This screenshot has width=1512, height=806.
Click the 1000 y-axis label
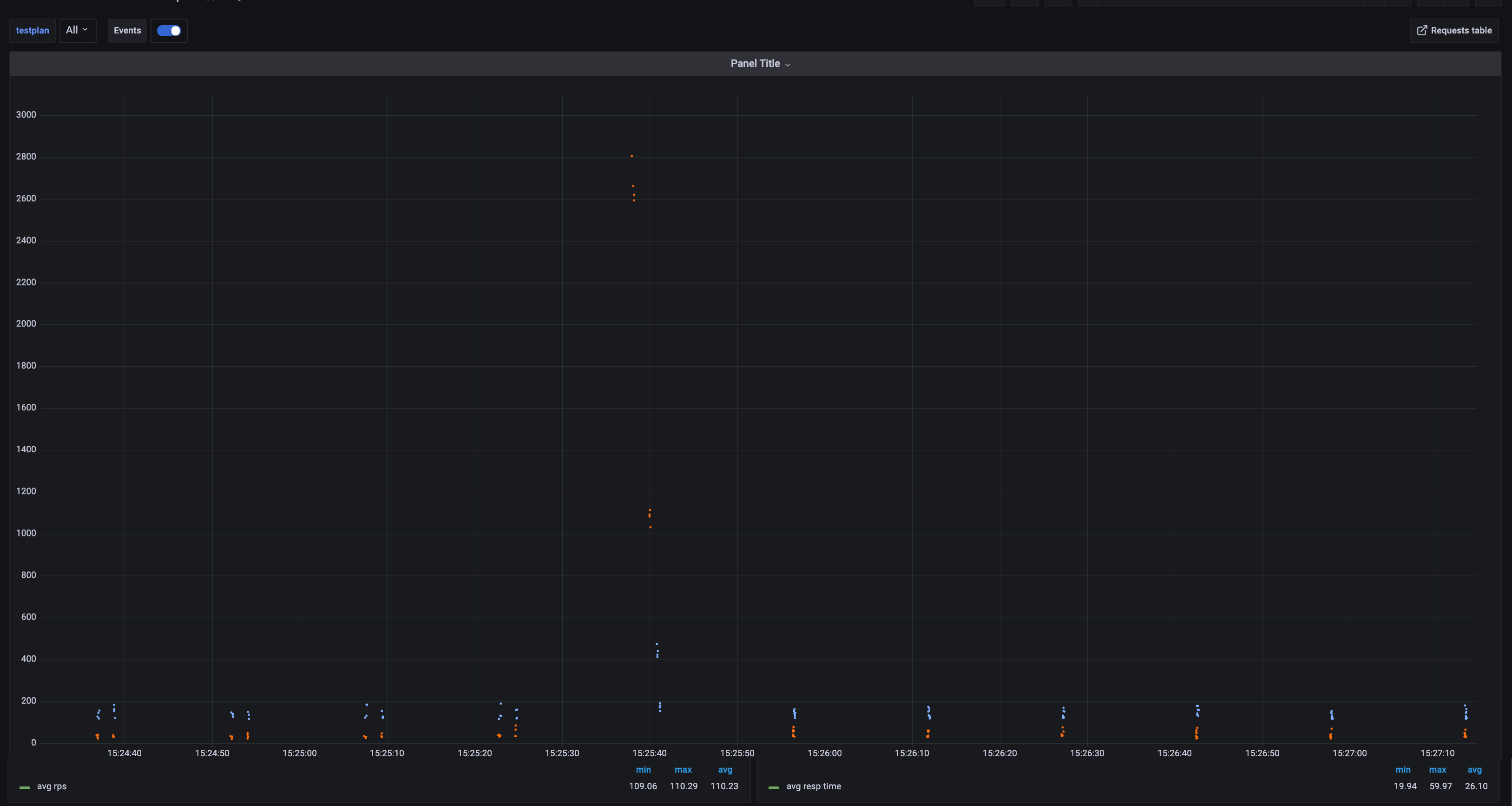pyautogui.click(x=26, y=533)
